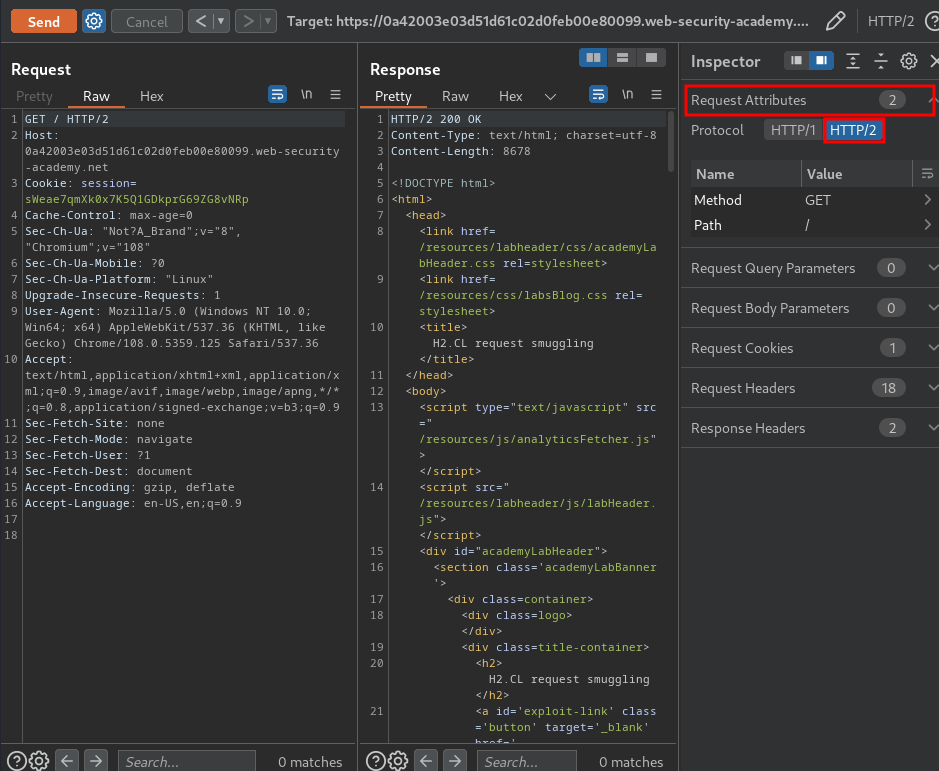Jump to the previous match in the Request

(x=67, y=761)
